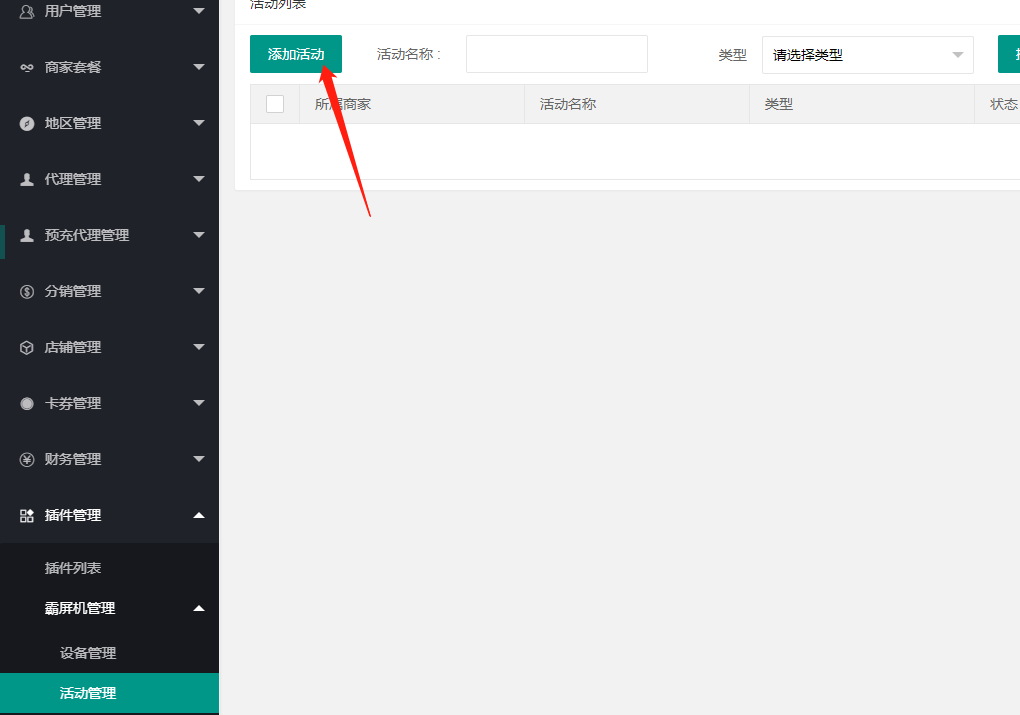This screenshot has width=1020, height=715.
Task: Click the 代理管理 person icon
Action: tap(27, 179)
